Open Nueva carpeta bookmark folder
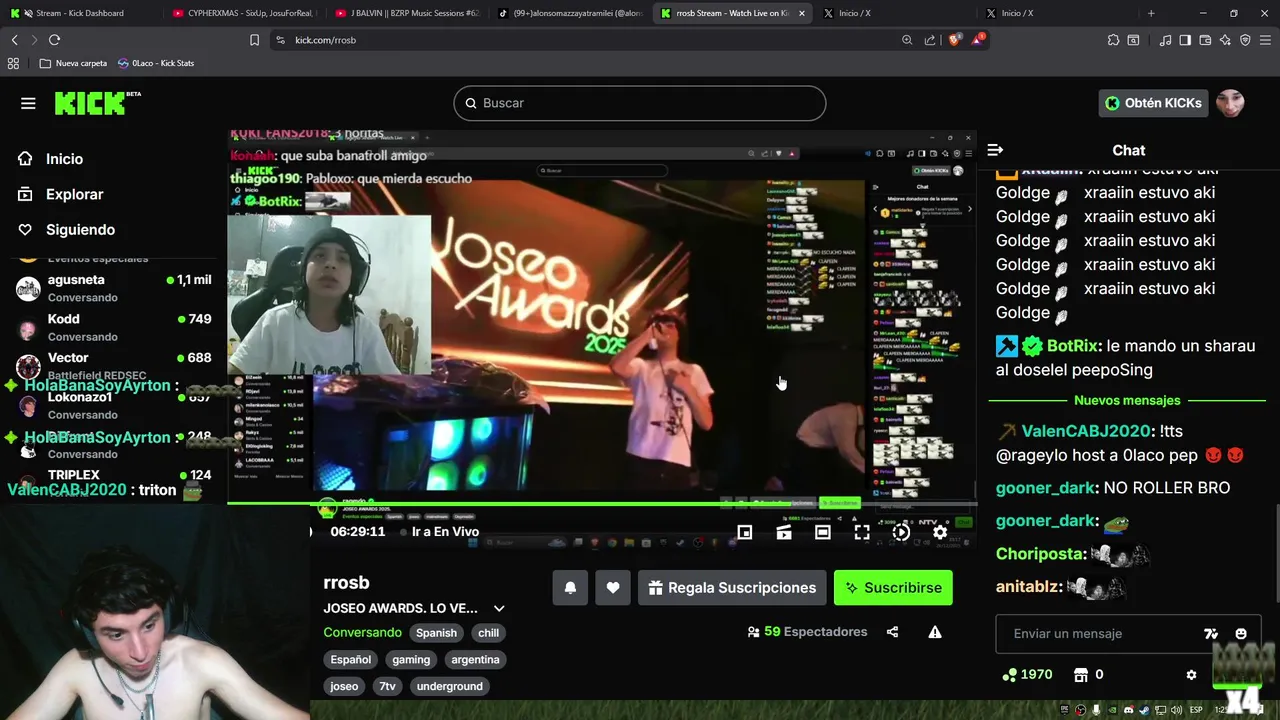This screenshot has width=1280, height=720. click(73, 63)
